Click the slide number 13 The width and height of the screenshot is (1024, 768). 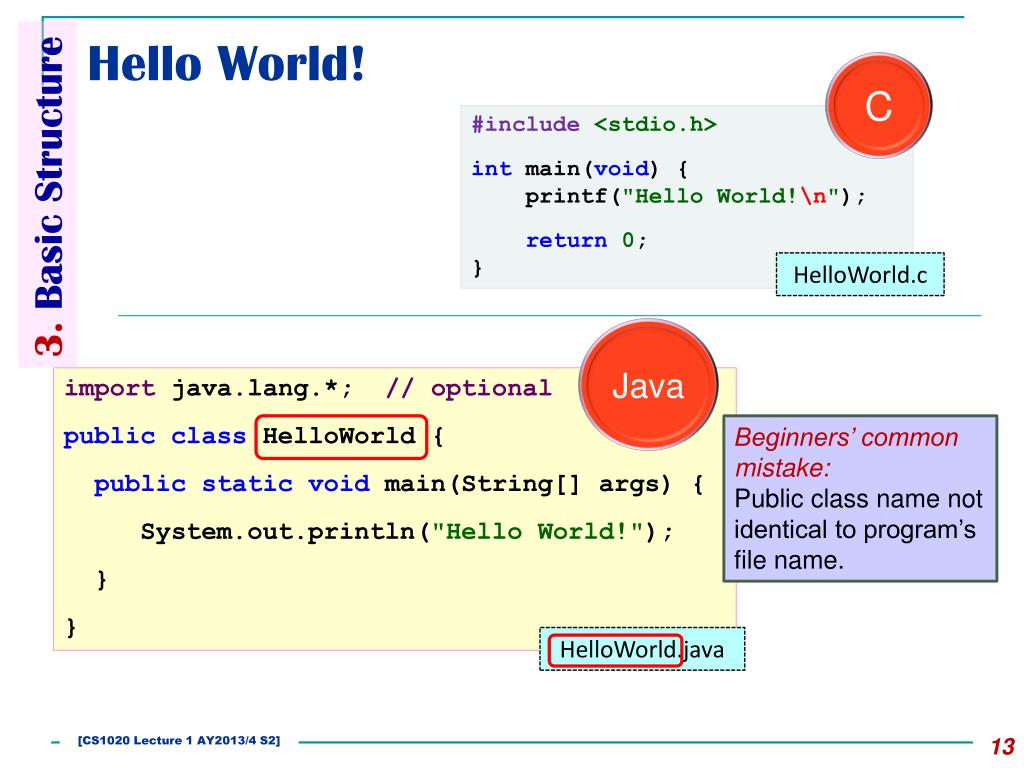(1002, 746)
